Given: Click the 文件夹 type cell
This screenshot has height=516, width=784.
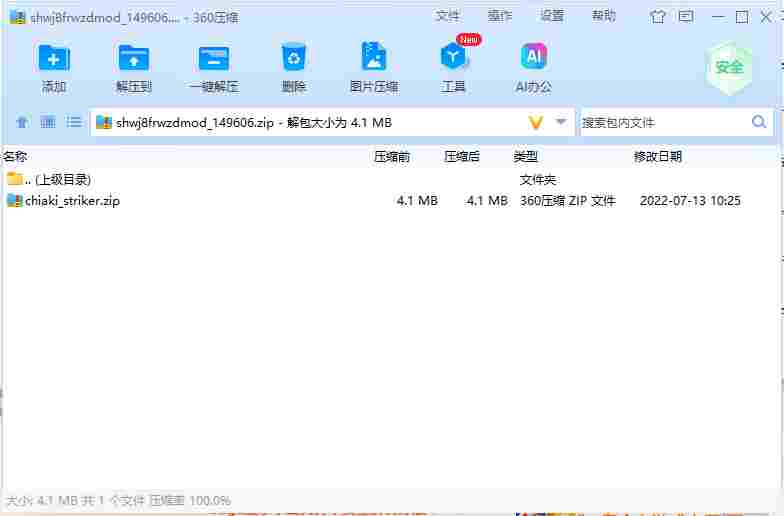Looking at the screenshot, I should [x=538, y=179].
